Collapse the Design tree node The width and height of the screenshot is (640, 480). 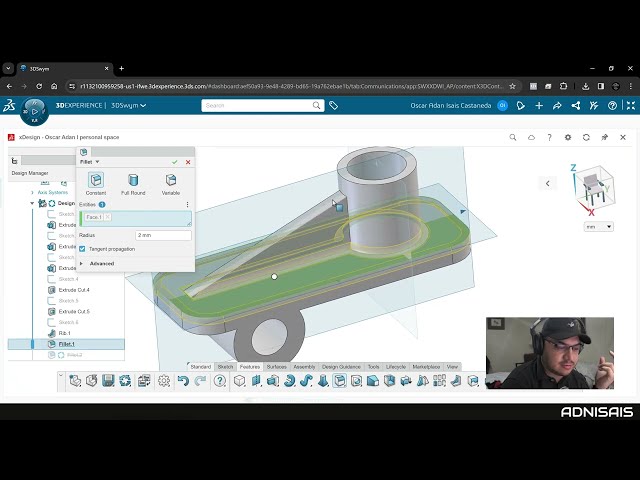(x=32, y=203)
